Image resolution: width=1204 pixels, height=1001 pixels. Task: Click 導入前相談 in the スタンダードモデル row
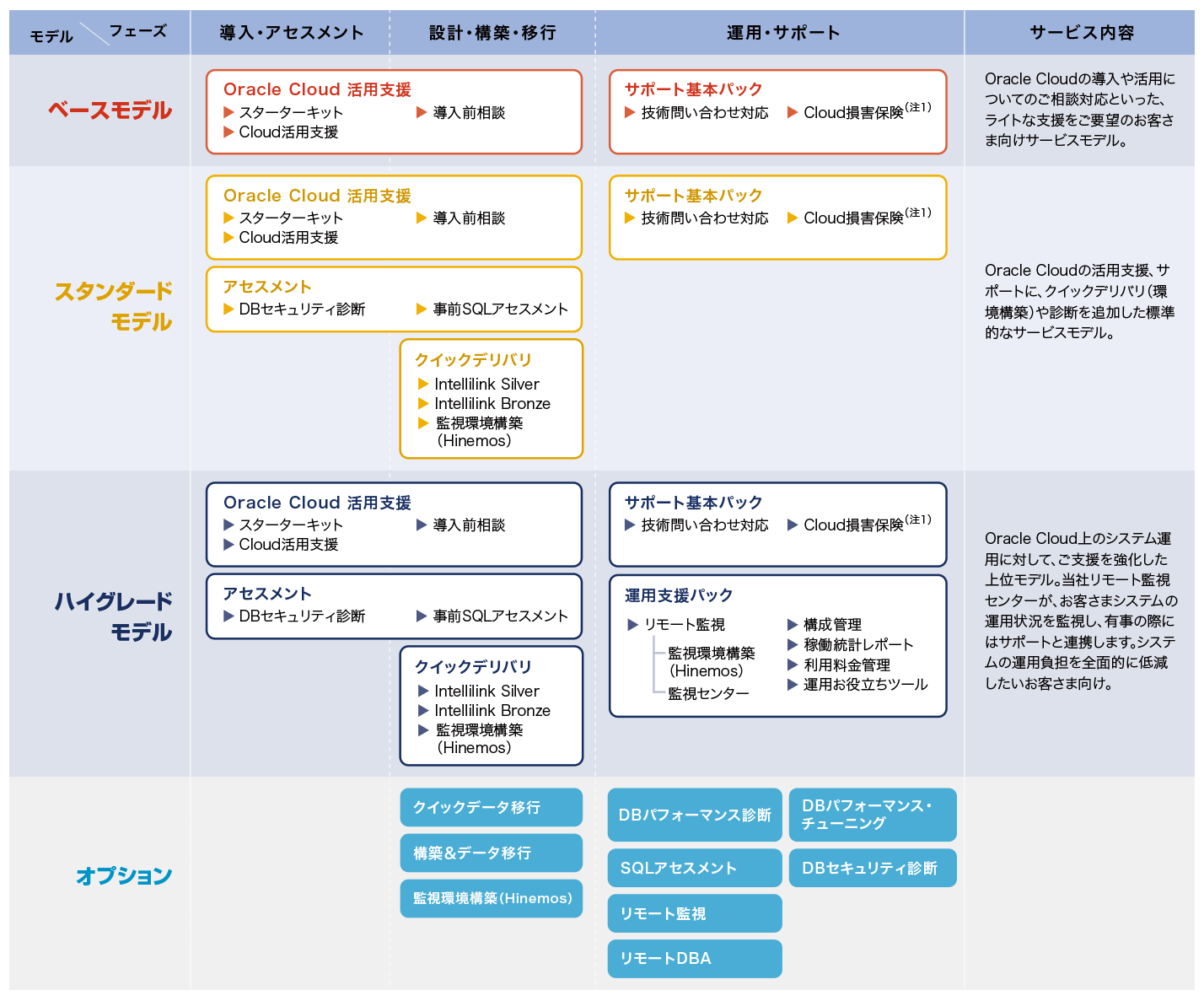click(469, 218)
